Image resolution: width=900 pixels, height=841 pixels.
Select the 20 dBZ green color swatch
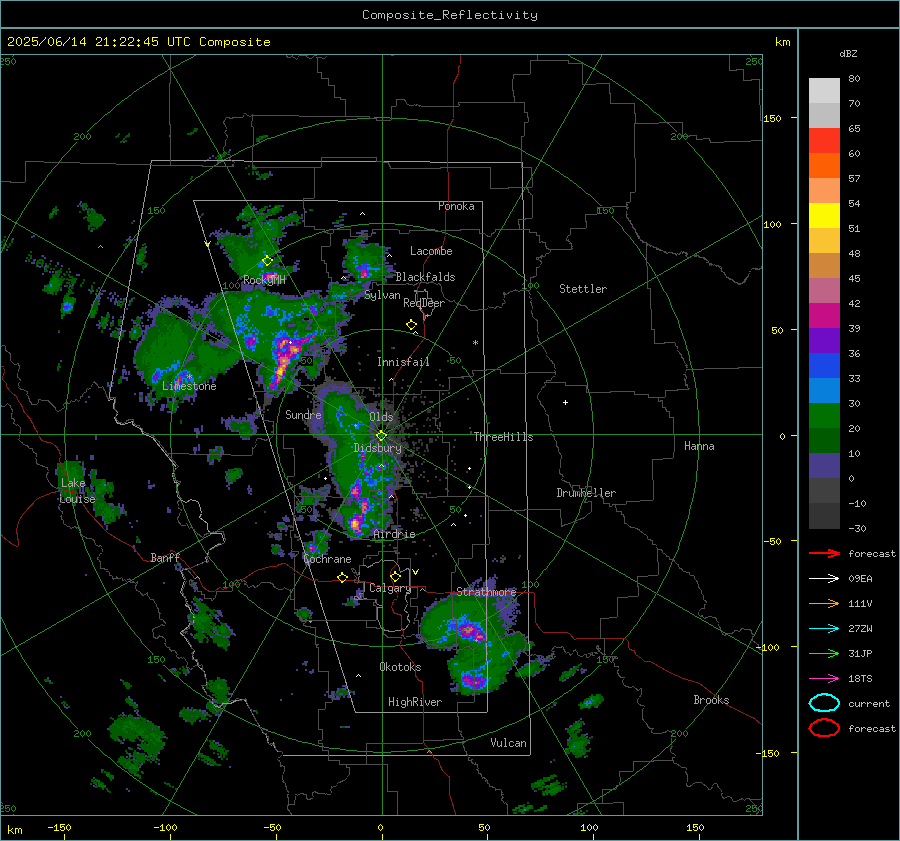click(824, 416)
